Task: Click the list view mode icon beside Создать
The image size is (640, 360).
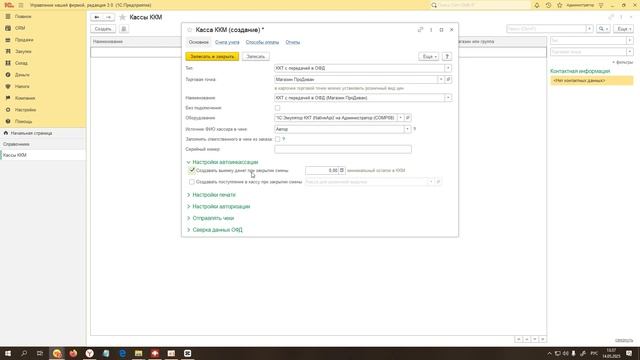Action: [124, 29]
